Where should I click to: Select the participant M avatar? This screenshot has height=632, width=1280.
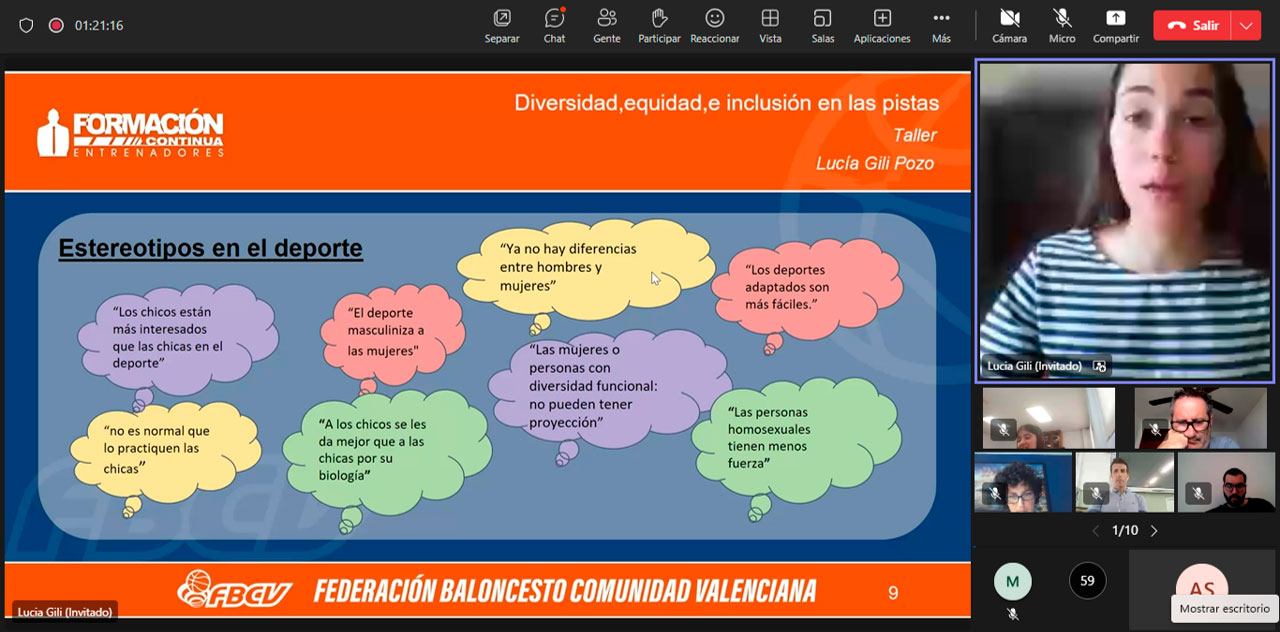click(x=1012, y=581)
